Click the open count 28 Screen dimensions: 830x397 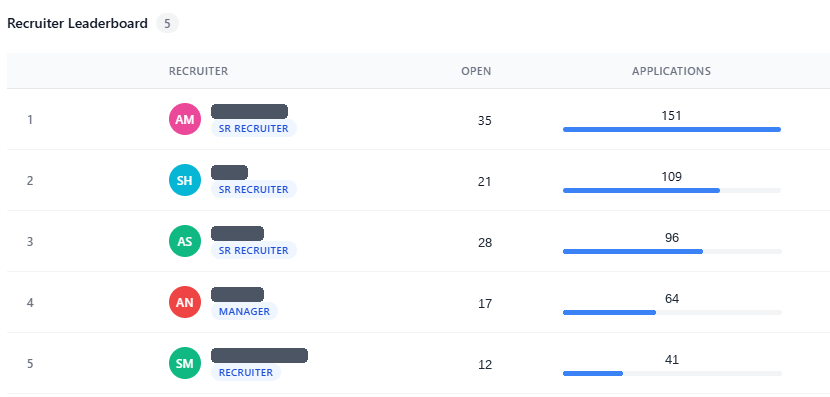tap(484, 242)
